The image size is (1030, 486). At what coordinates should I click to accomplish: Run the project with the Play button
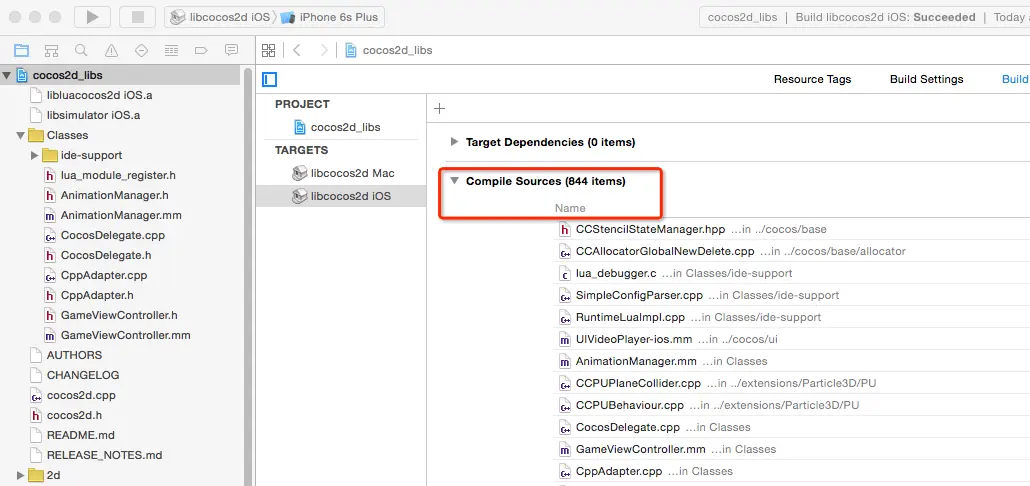pos(92,17)
